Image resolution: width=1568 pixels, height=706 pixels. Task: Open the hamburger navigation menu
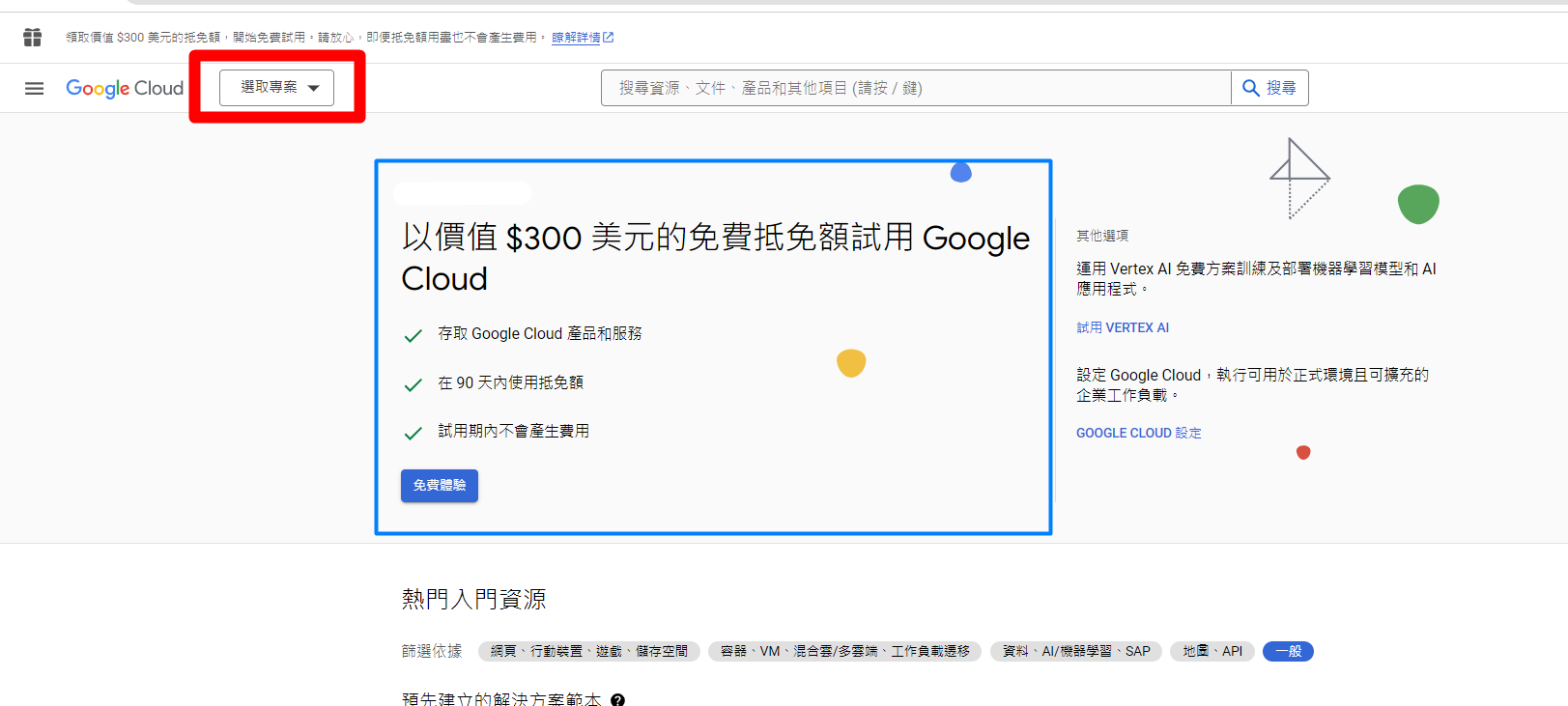(x=34, y=89)
